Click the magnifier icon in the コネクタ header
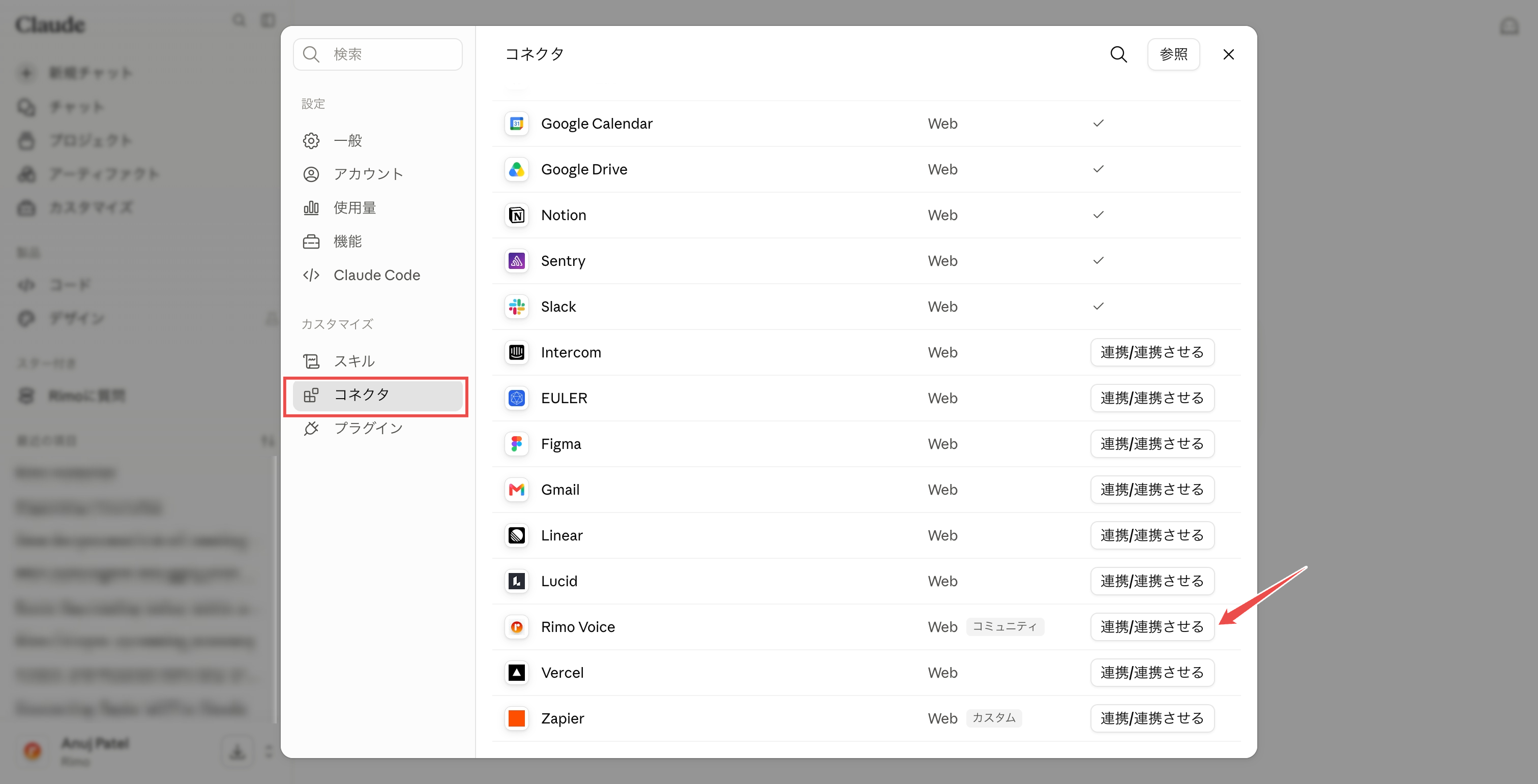The width and height of the screenshot is (1538, 784). pos(1118,54)
